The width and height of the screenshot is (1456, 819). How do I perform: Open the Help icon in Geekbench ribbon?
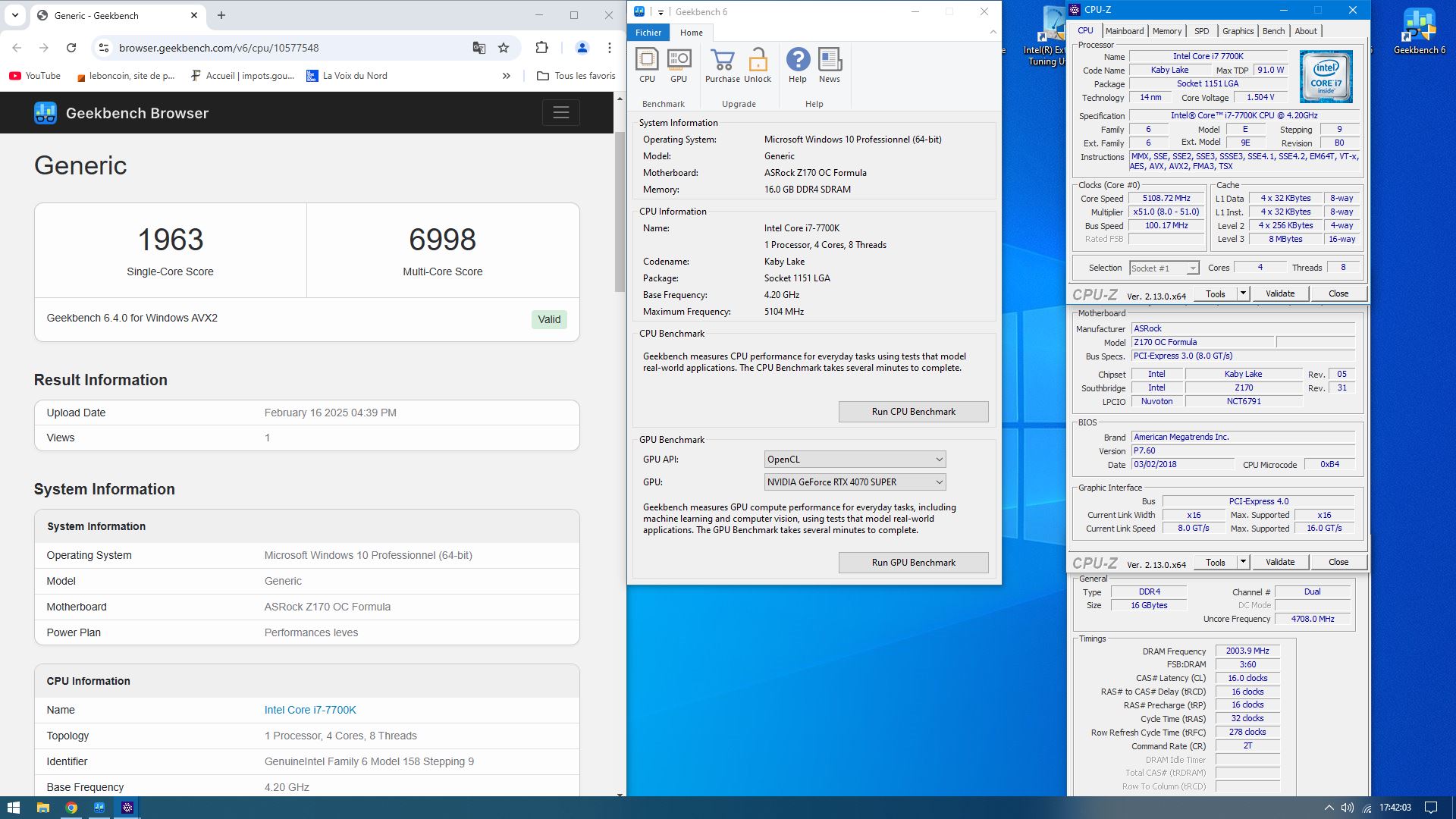point(798,65)
